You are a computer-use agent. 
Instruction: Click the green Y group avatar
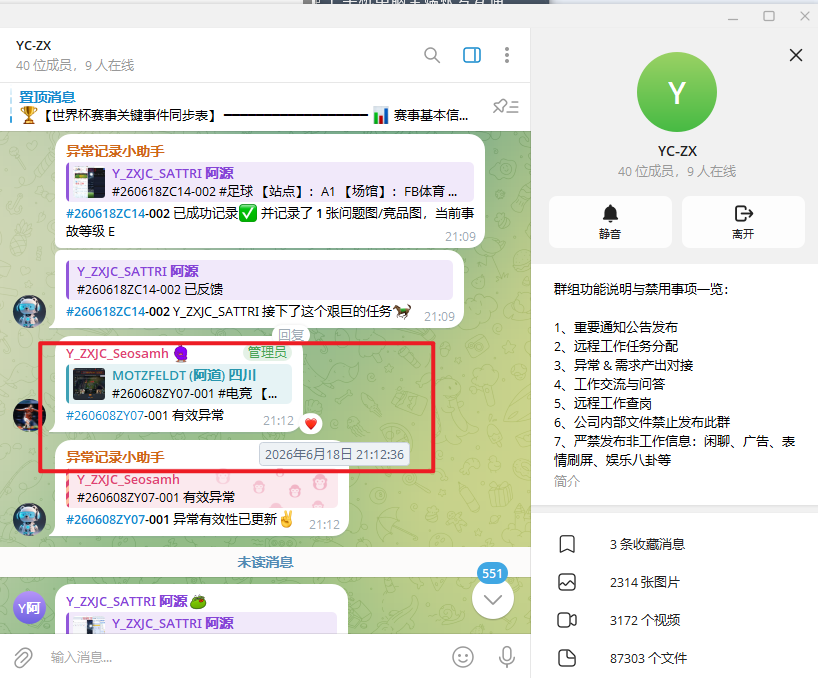pyautogui.click(x=677, y=92)
